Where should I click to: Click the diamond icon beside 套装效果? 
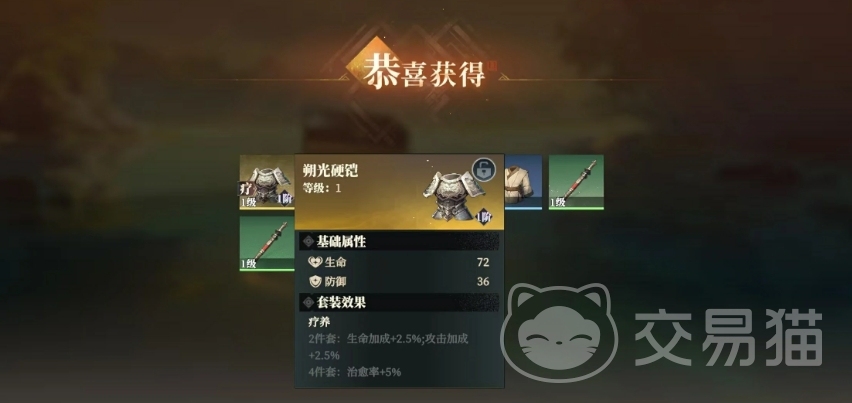[x=309, y=303]
